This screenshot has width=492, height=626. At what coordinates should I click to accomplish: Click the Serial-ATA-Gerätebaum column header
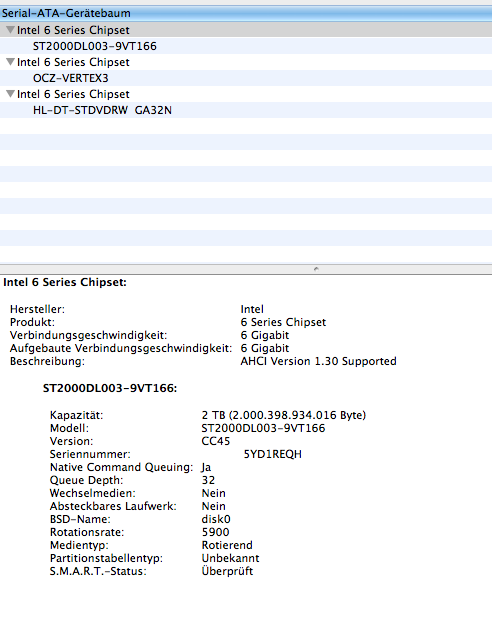(x=246, y=13)
